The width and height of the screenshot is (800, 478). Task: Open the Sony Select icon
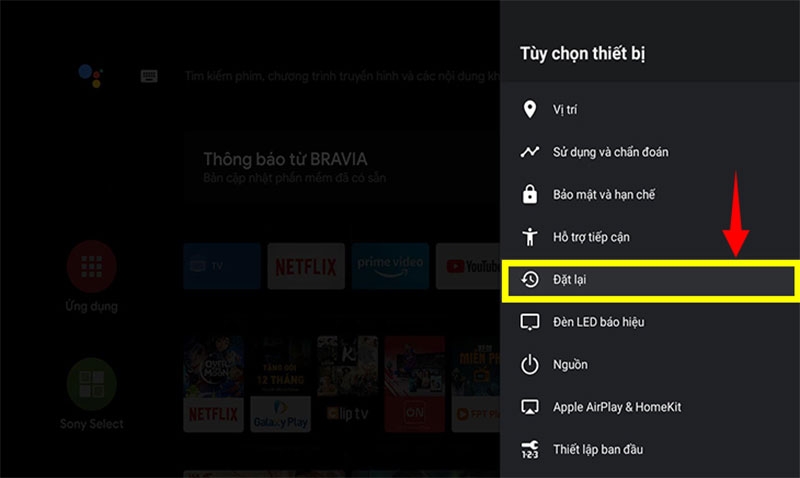click(92, 384)
